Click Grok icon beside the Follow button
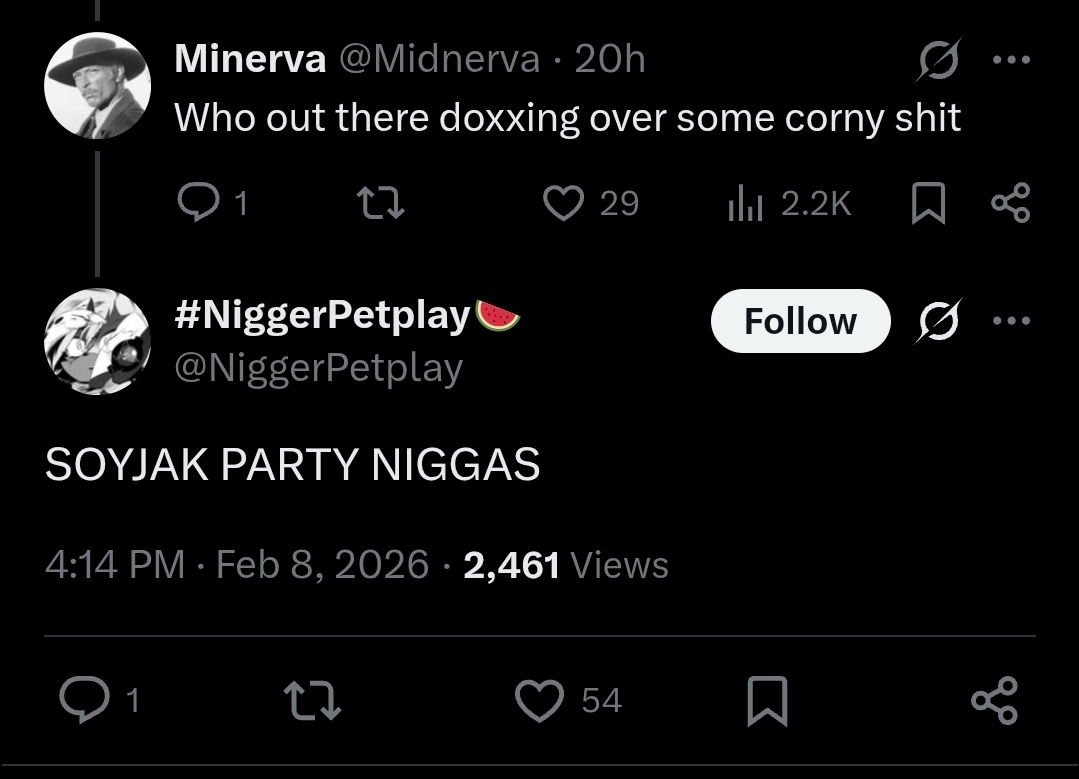 point(940,321)
